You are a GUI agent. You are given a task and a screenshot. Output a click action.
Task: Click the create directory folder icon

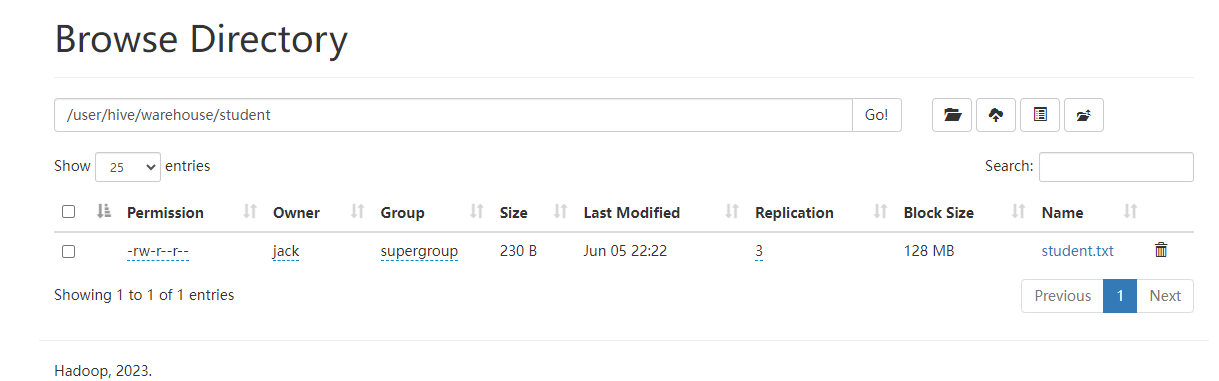point(952,115)
